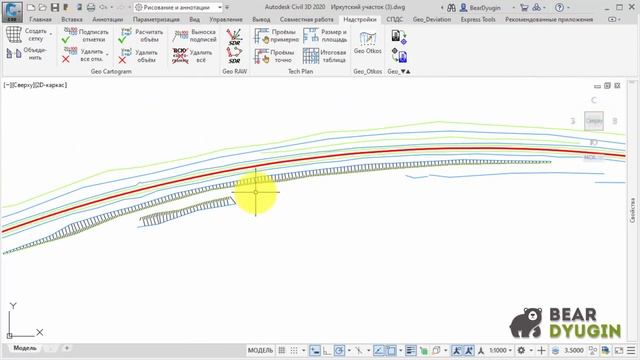Toggle dynamic input in status bar
The width and height of the screenshot is (640, 360).
[315, 350]
